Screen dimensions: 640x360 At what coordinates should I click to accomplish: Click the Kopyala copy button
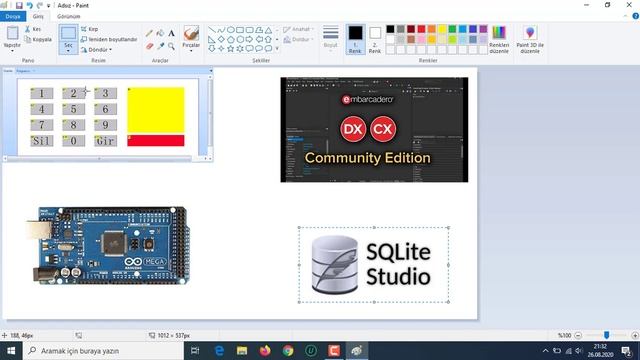(38, 40)
